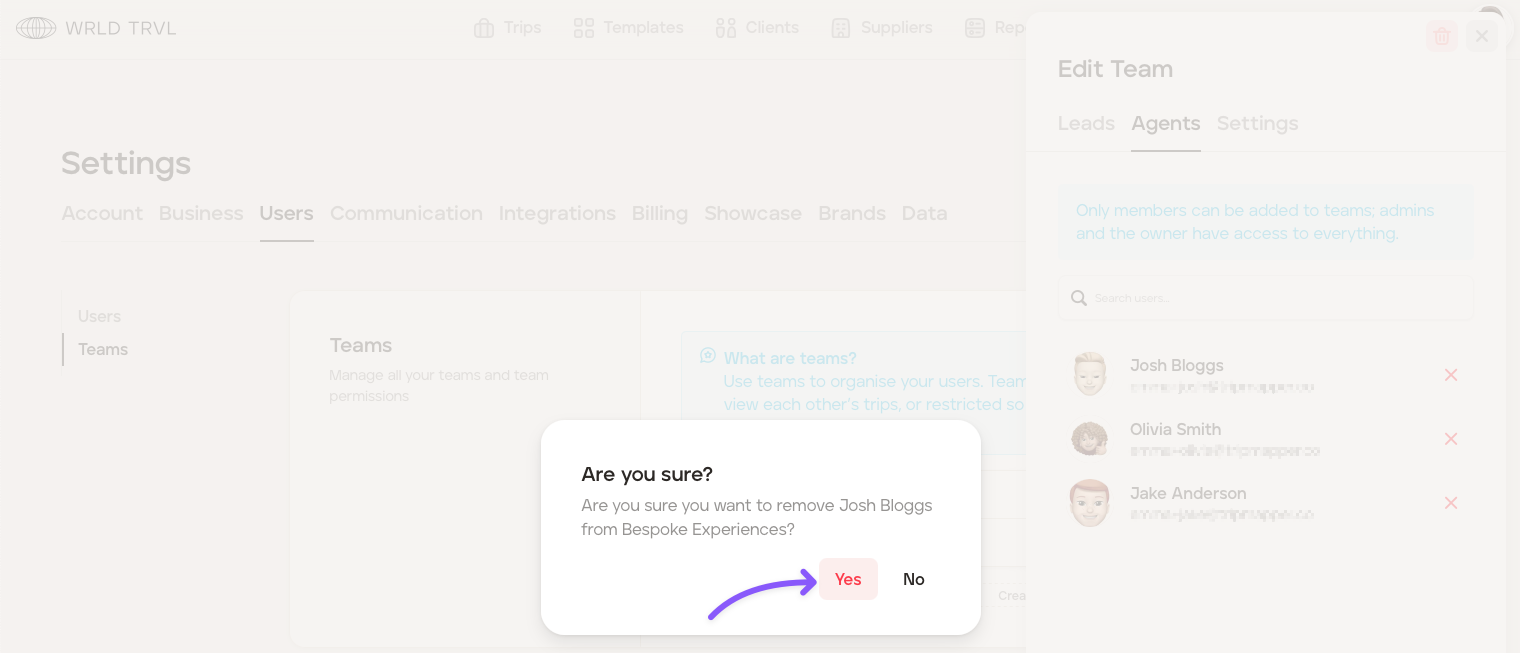Image resolution: width=1520 pixels, height=653 pixels.
Task: Open the Templates navigation item
Action: (629, 28)
